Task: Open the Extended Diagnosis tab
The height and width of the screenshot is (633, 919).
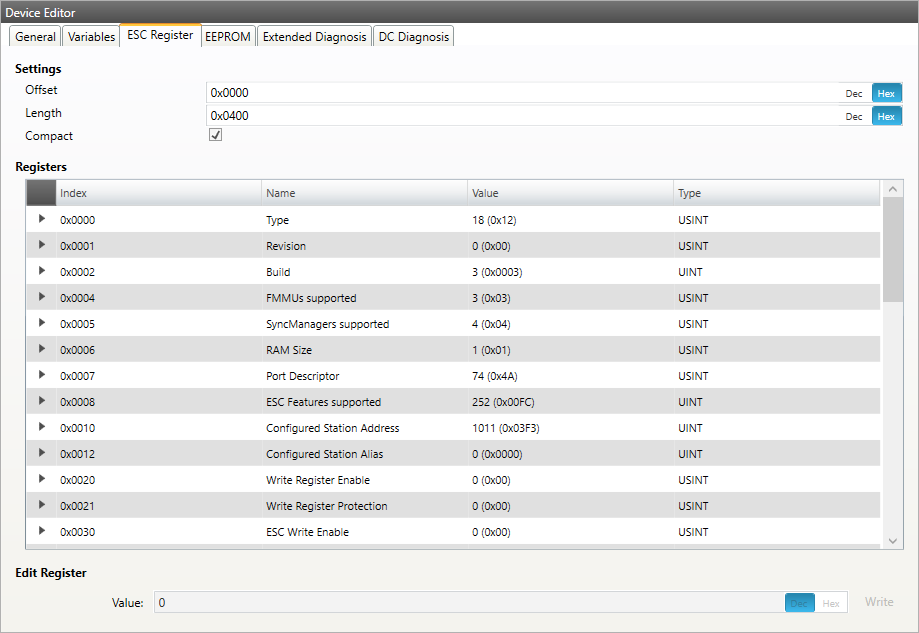Action: (x=314, y=36)
